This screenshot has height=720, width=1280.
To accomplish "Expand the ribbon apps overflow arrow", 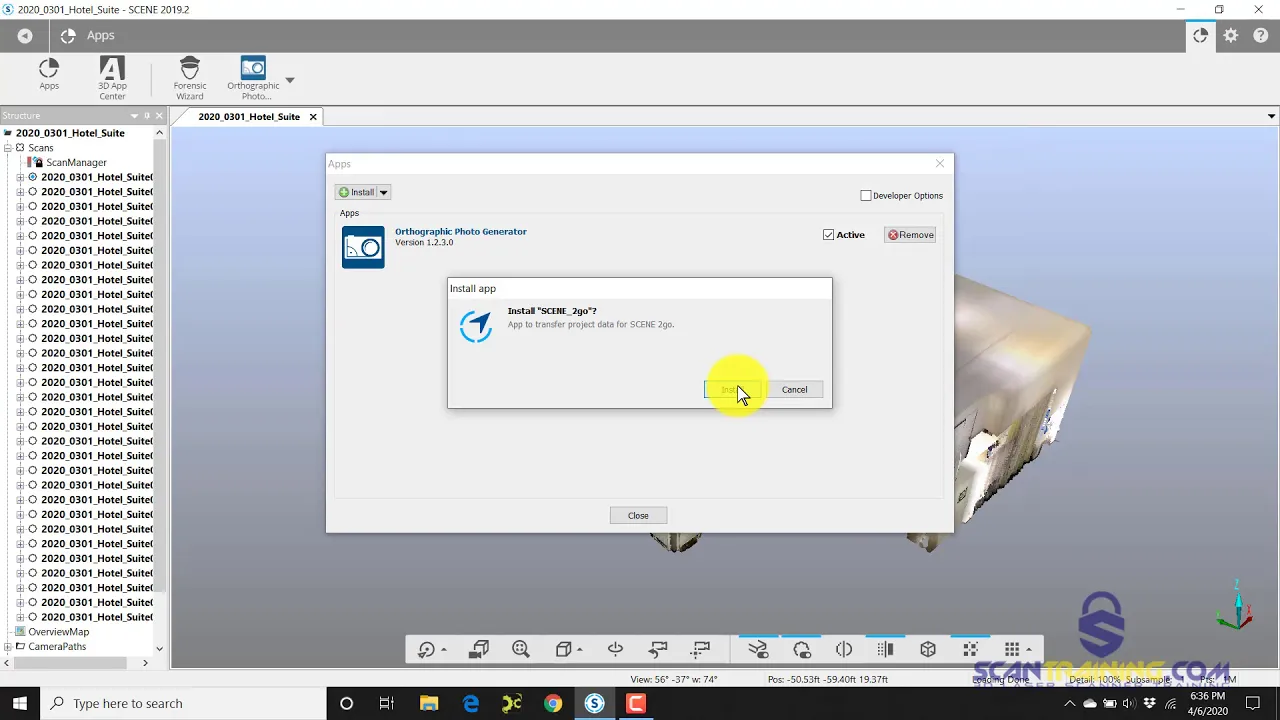I will [x=290, y=80].
